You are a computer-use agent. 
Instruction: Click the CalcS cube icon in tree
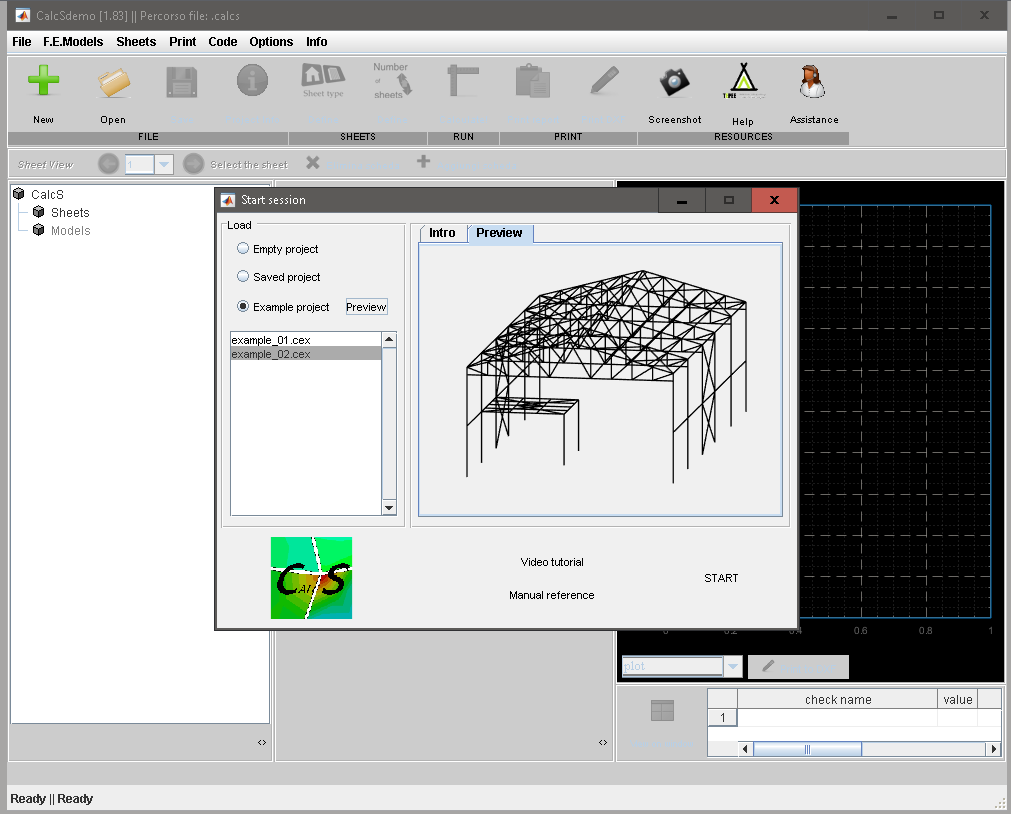click(x=19, y=194)
